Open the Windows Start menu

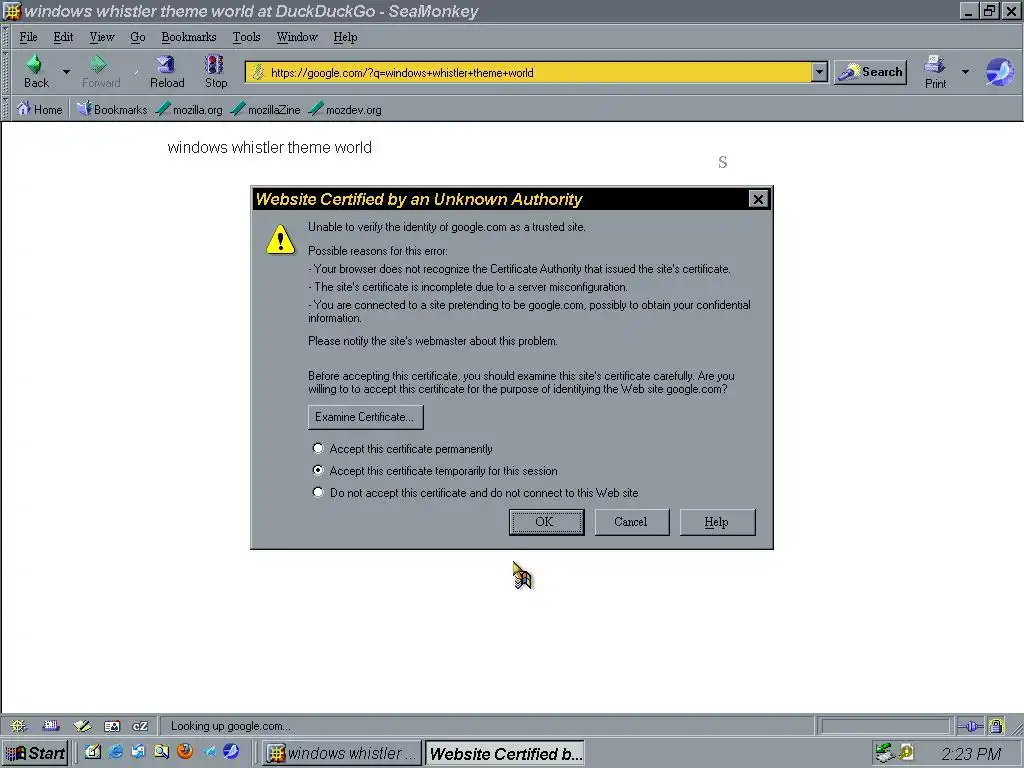pos(36,753)
